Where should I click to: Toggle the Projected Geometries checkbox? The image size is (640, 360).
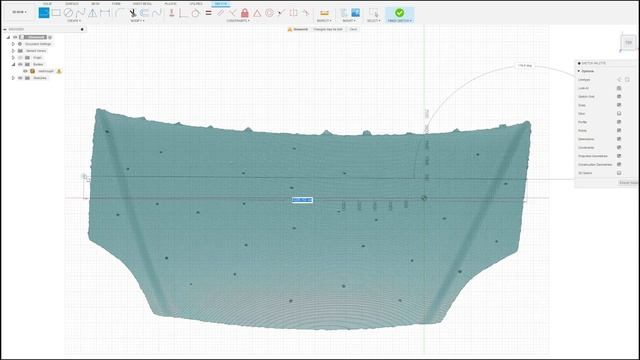(x=619, y=156)
